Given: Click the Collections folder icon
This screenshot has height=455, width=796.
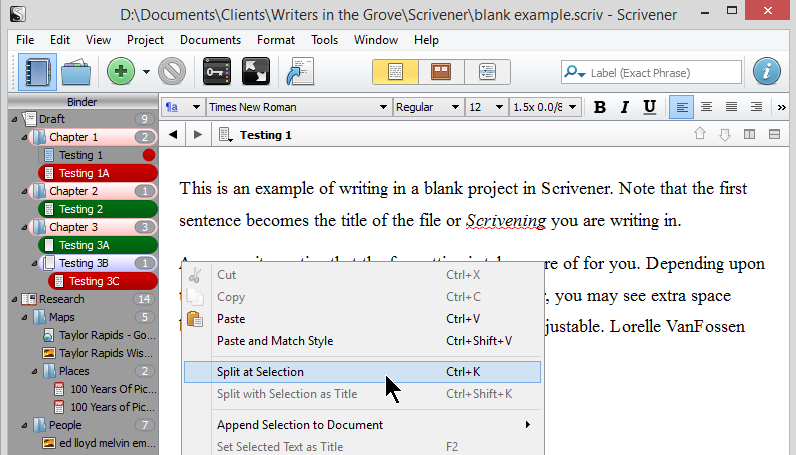Looking at the screenshot, I should pos(78,71).
